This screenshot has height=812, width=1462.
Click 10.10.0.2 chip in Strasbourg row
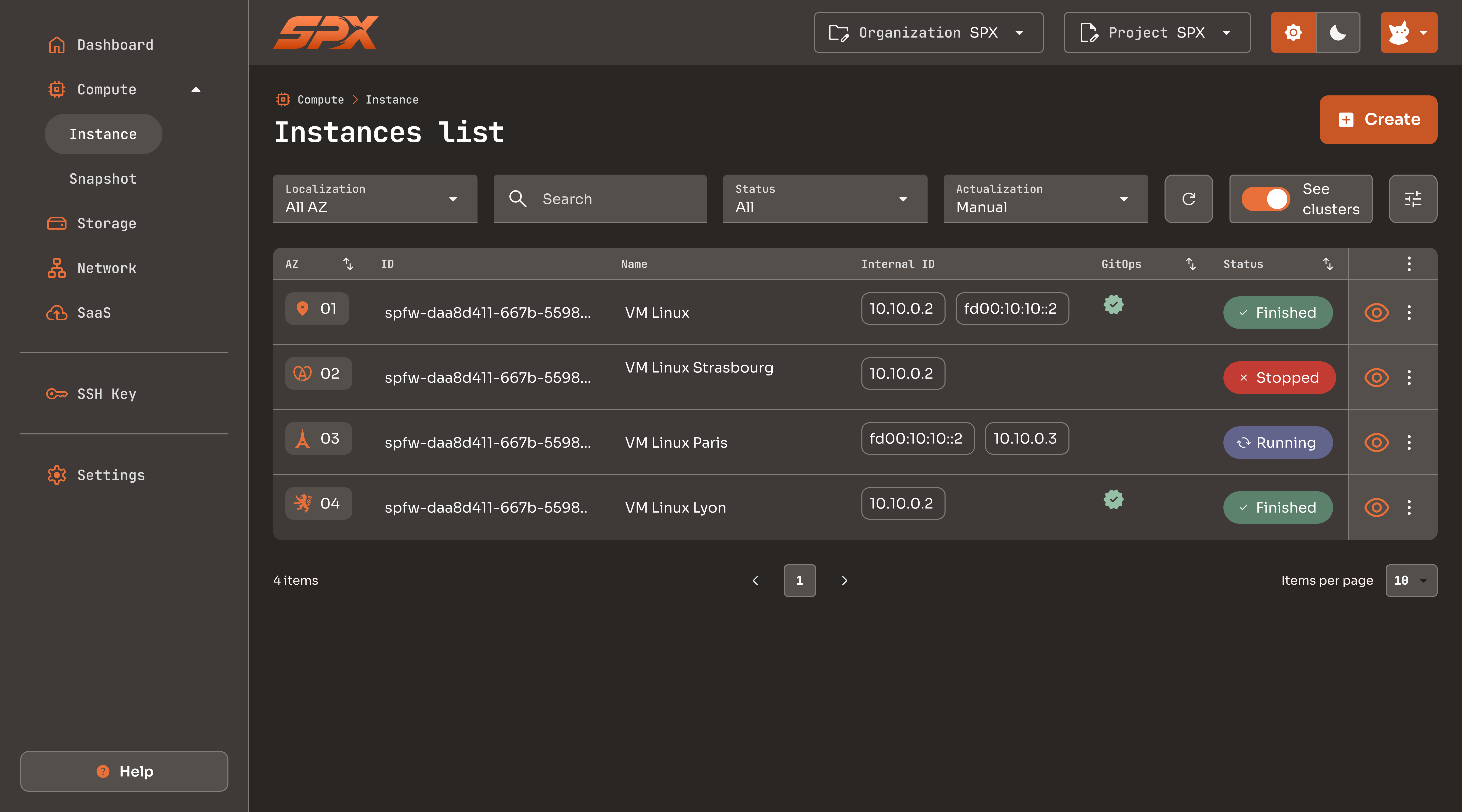[903, 373]
